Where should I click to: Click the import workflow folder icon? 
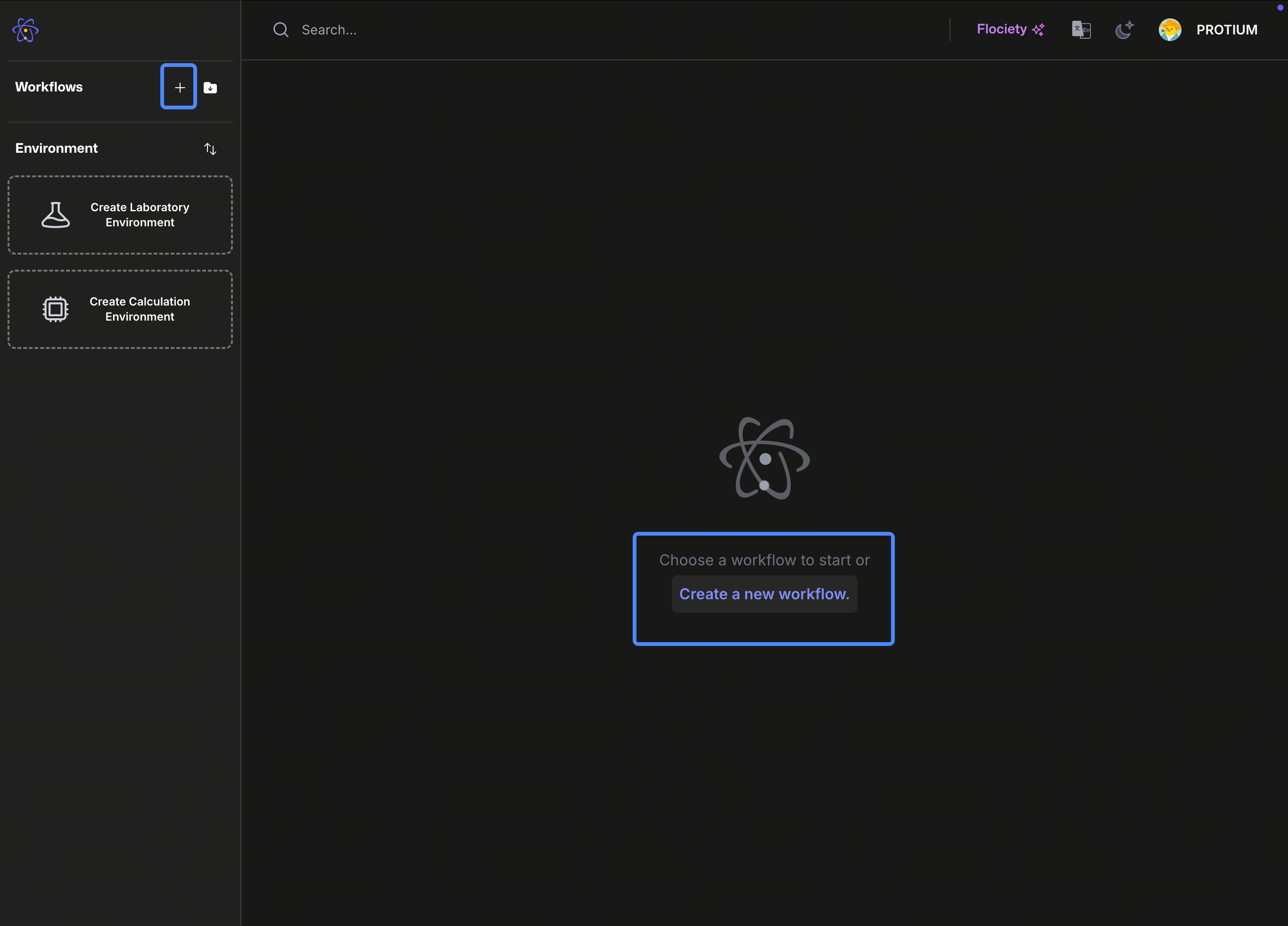210,88
